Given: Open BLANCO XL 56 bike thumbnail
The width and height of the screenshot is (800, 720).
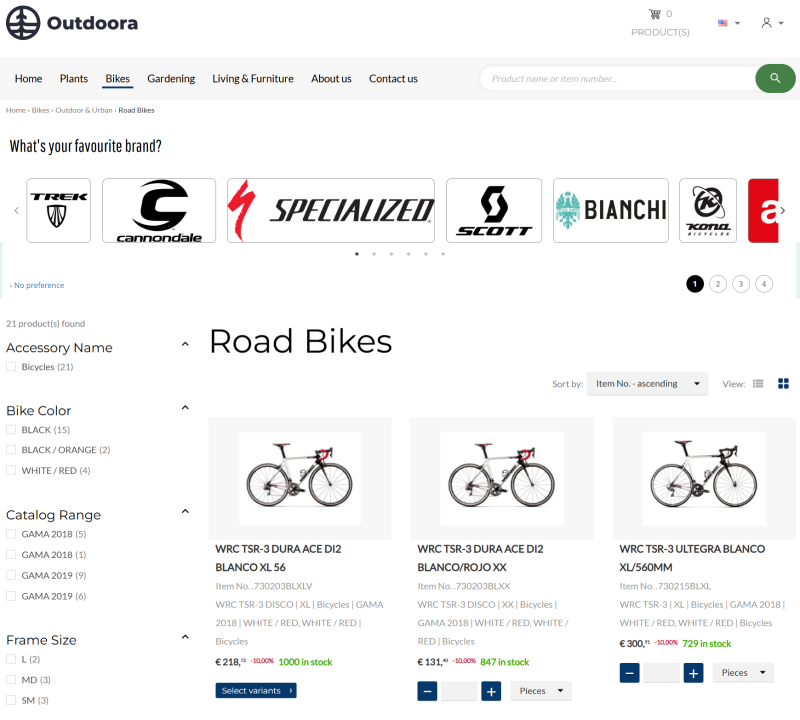Looking at the screenshot, I should [x=300, y=478].
